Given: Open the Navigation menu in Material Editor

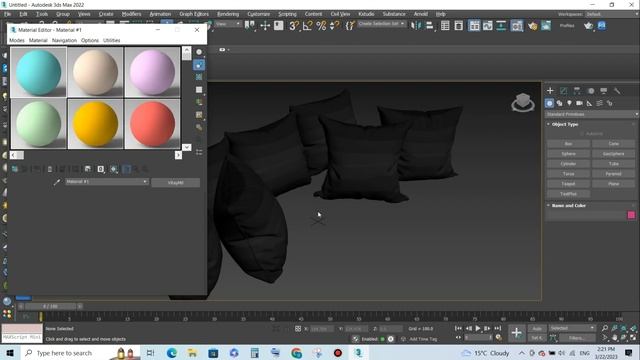Looking at the screenshot, I should 64,40.
